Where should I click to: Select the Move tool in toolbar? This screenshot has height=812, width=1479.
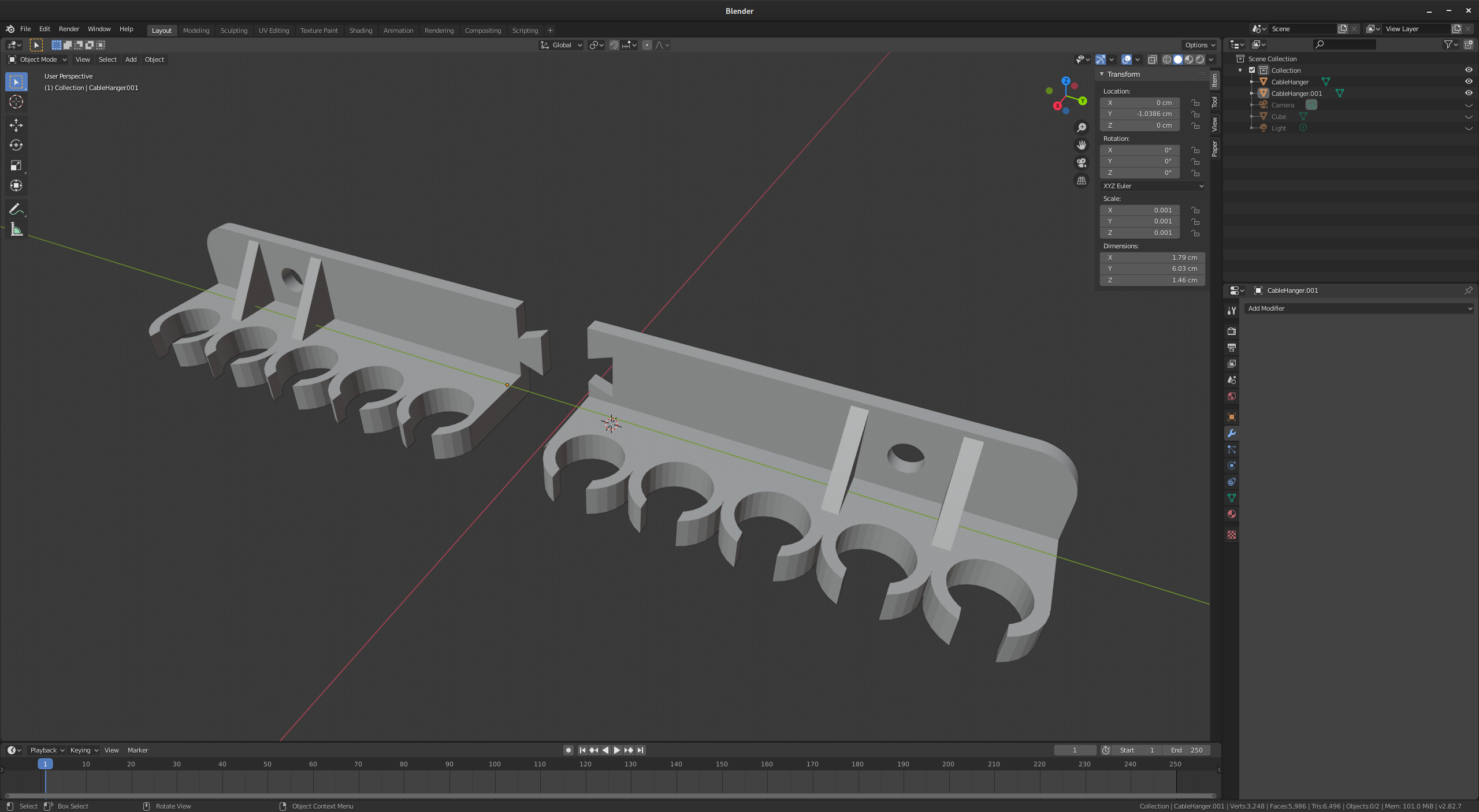click(16, 125)
